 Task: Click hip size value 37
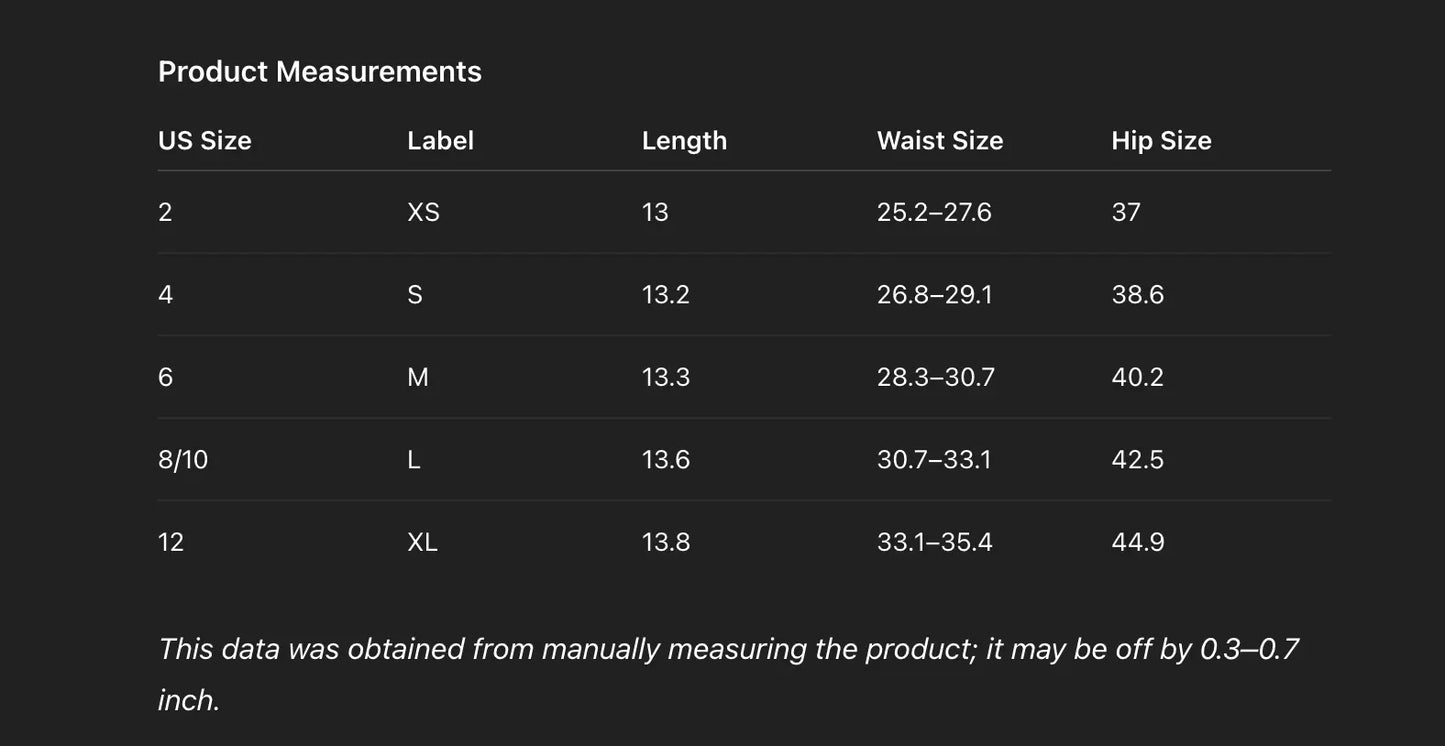point(1126,212)
